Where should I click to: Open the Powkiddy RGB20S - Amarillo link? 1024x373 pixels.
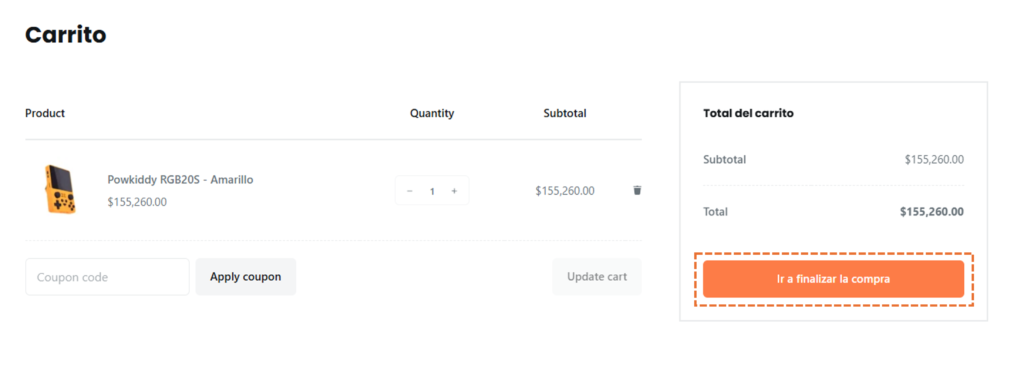pyautogui.click(x=180, y=179)
